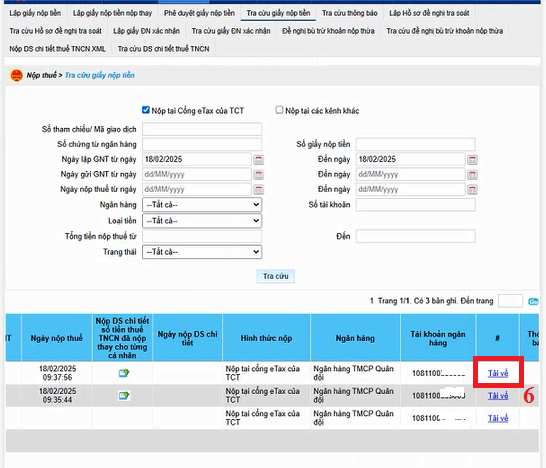Click Tải về link in third result row
The height and width of the screenshot is (468, 546).
pyautogui.click(x=498, y=418)
